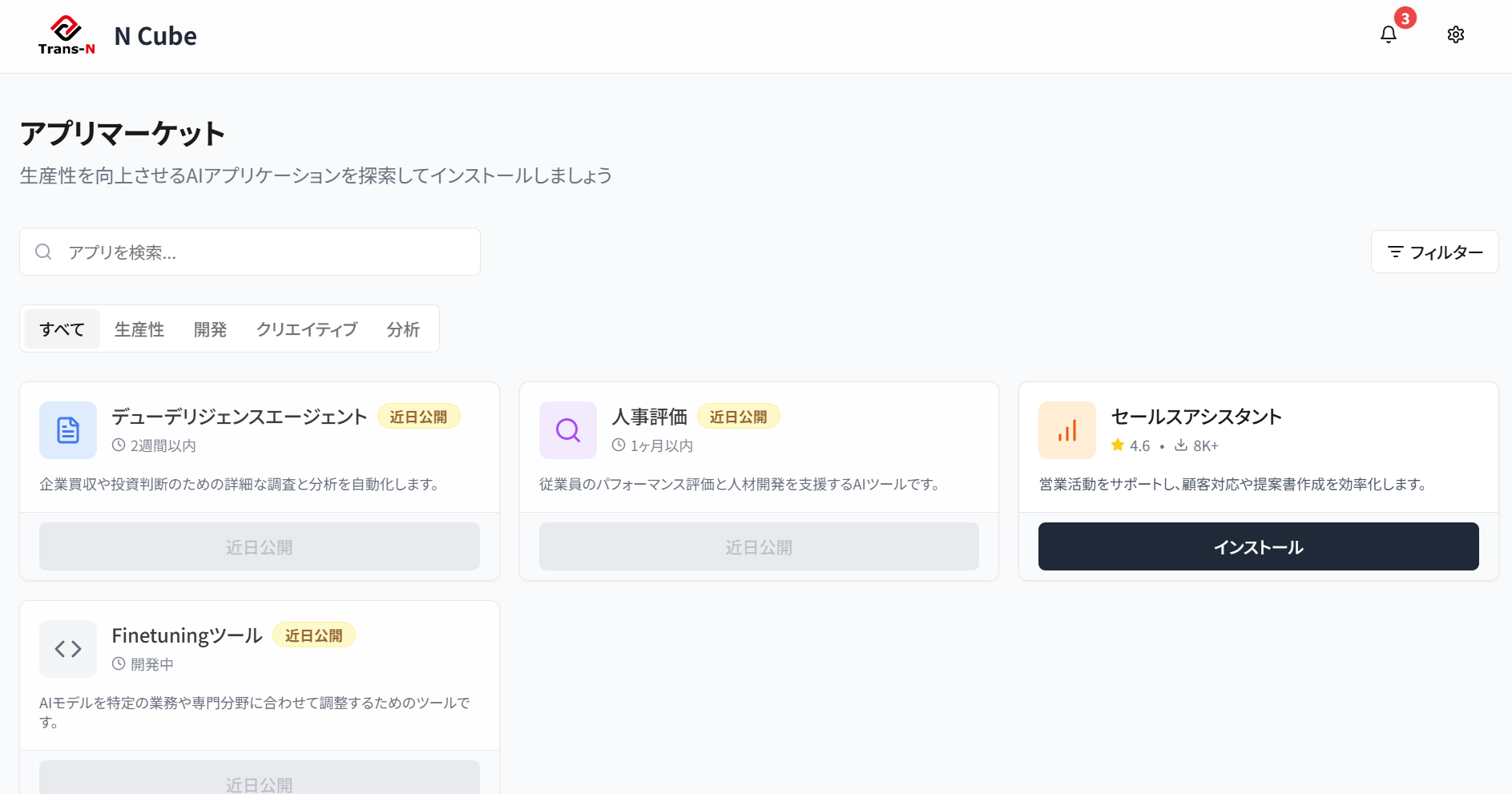Click the 人事評価 magnifier app icon
This screenshot has height=794, width=1512.
[567, 430]
